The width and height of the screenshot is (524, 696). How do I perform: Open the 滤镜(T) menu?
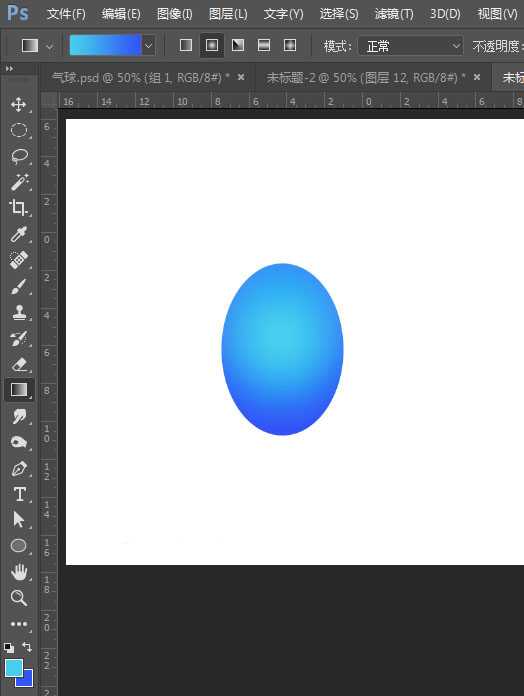click(394, 14)
